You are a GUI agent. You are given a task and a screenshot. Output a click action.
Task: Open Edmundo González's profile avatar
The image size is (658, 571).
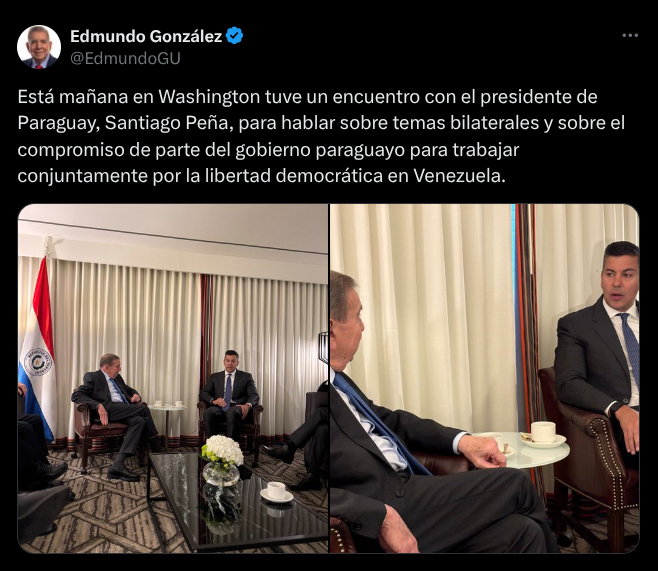pos(39,47)
